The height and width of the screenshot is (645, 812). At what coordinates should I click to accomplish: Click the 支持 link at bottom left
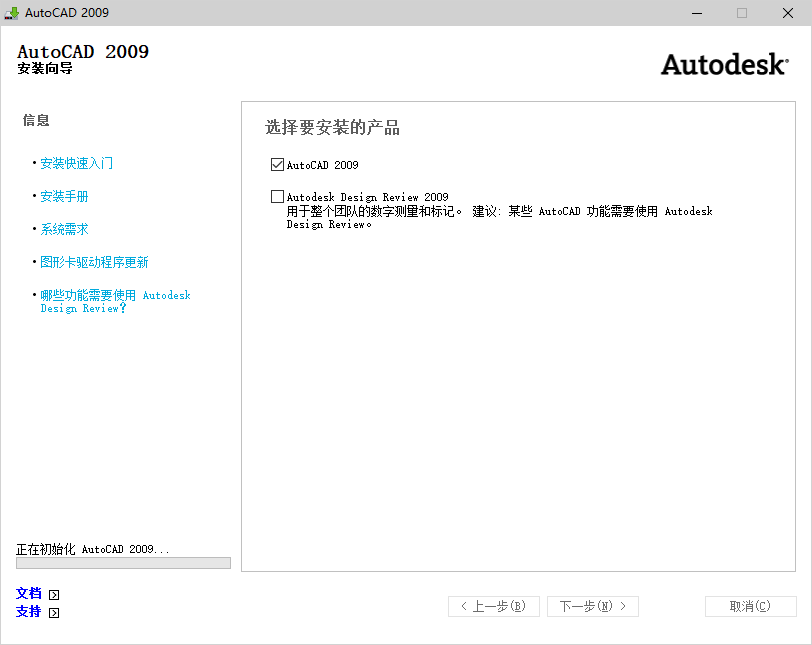click(x=28, y=613)
